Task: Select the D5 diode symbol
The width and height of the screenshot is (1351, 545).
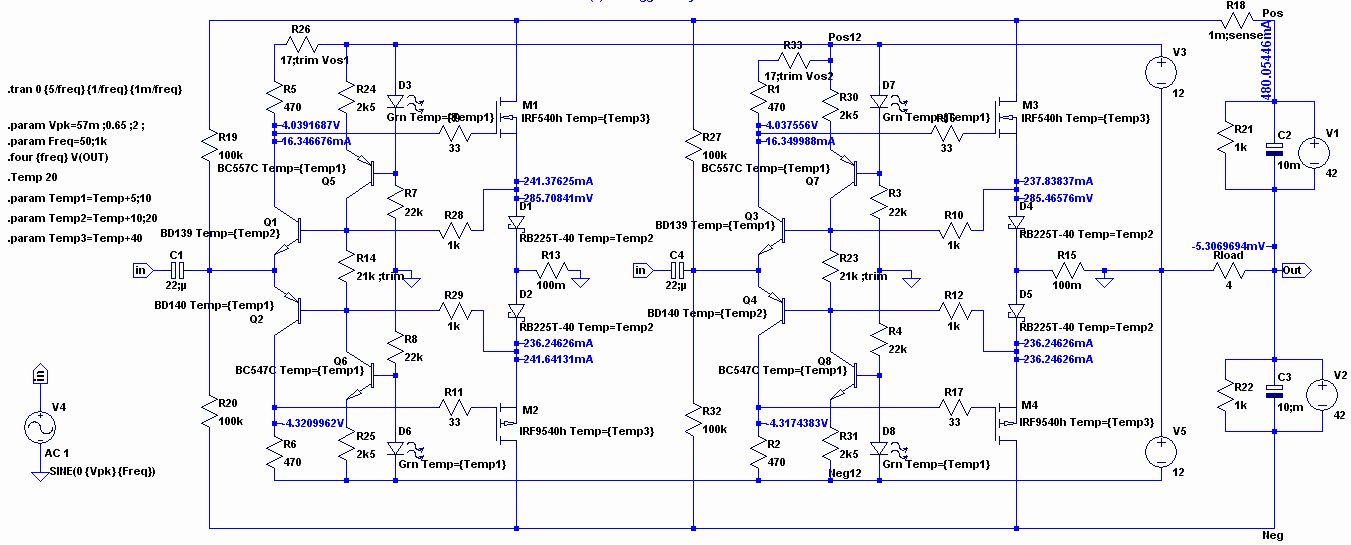Action: point(1016,310)
